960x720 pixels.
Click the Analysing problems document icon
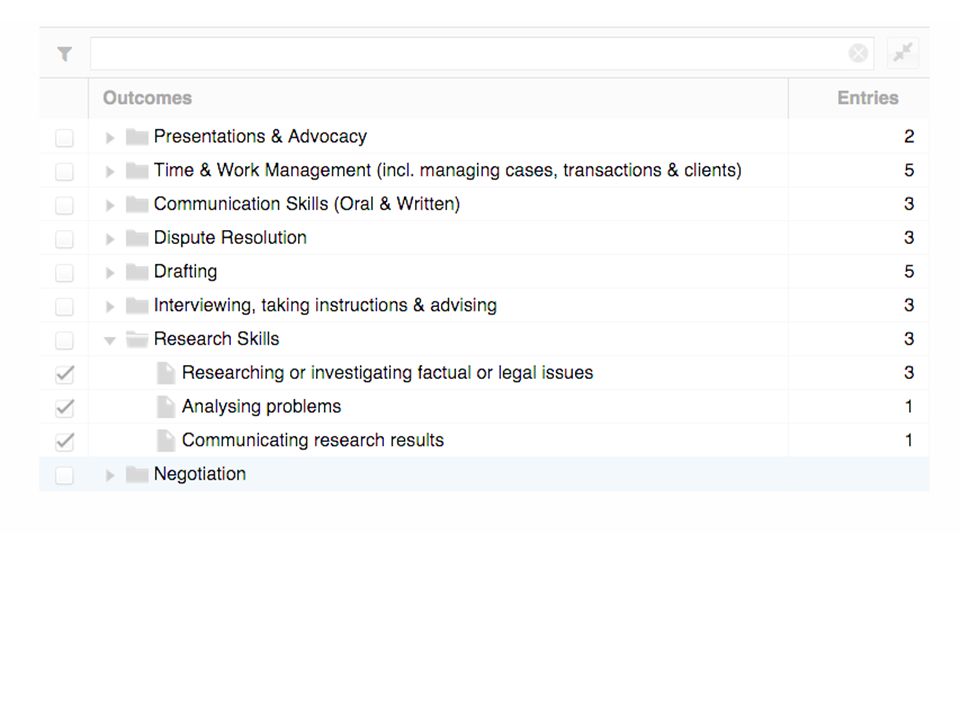[165, 407]
